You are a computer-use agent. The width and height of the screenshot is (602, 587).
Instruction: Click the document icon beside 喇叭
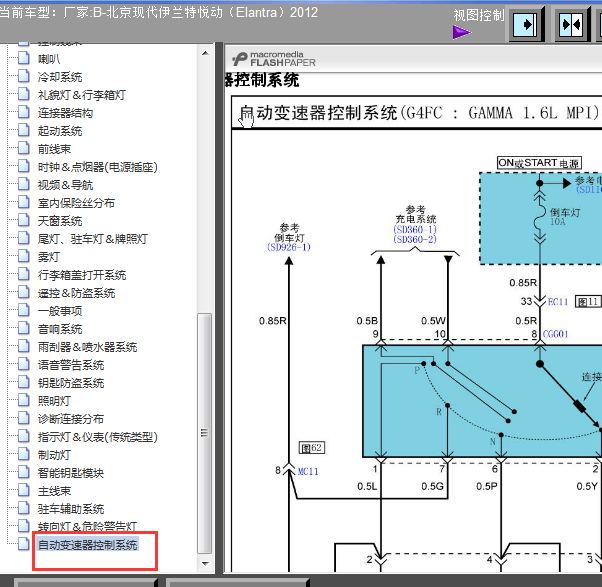[x=24, y=58]
